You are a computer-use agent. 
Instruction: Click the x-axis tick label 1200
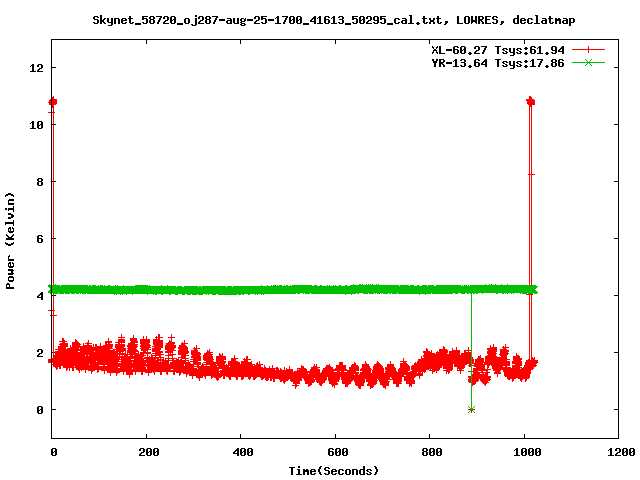pos(621,452)
